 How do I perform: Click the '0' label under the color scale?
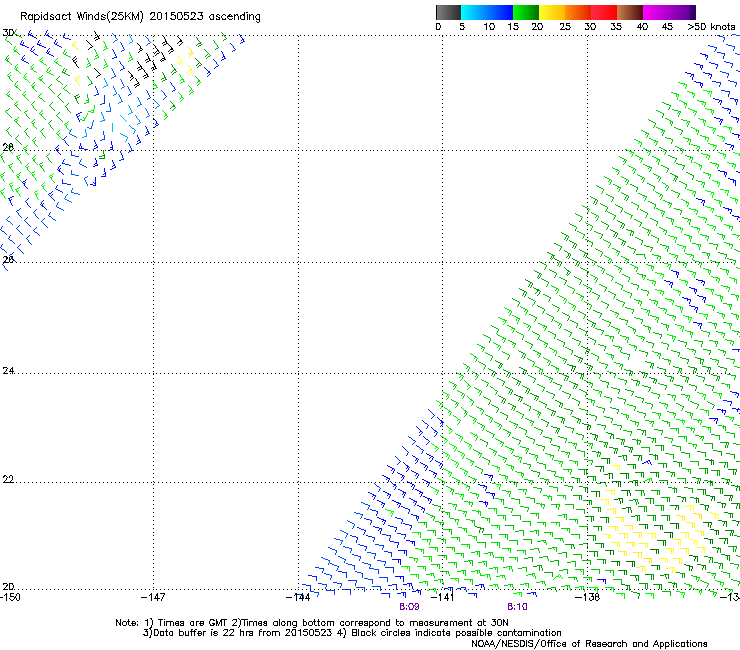pos(438,27)
